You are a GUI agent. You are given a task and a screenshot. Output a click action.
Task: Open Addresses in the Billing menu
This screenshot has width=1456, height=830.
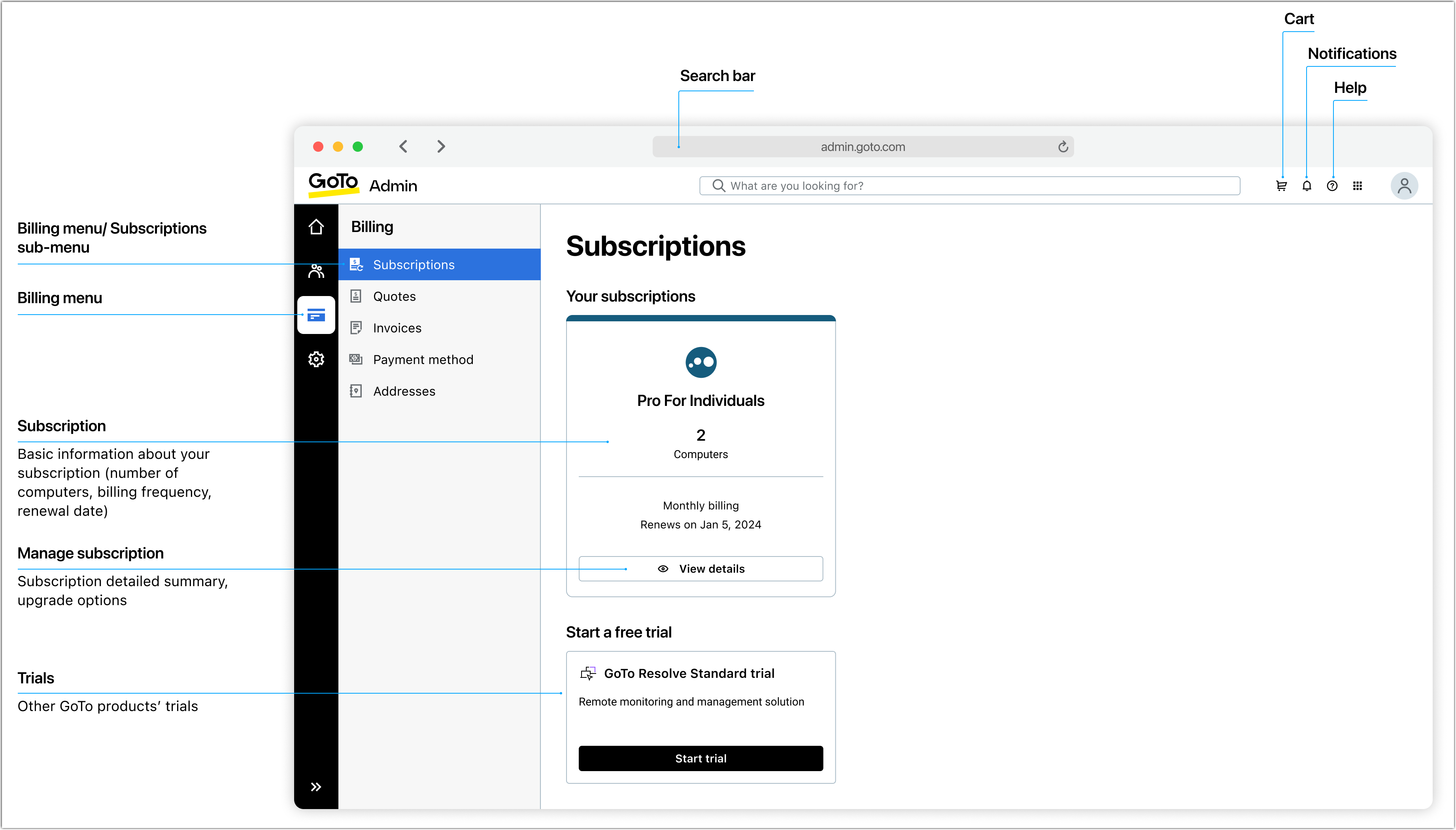[440, 391]
